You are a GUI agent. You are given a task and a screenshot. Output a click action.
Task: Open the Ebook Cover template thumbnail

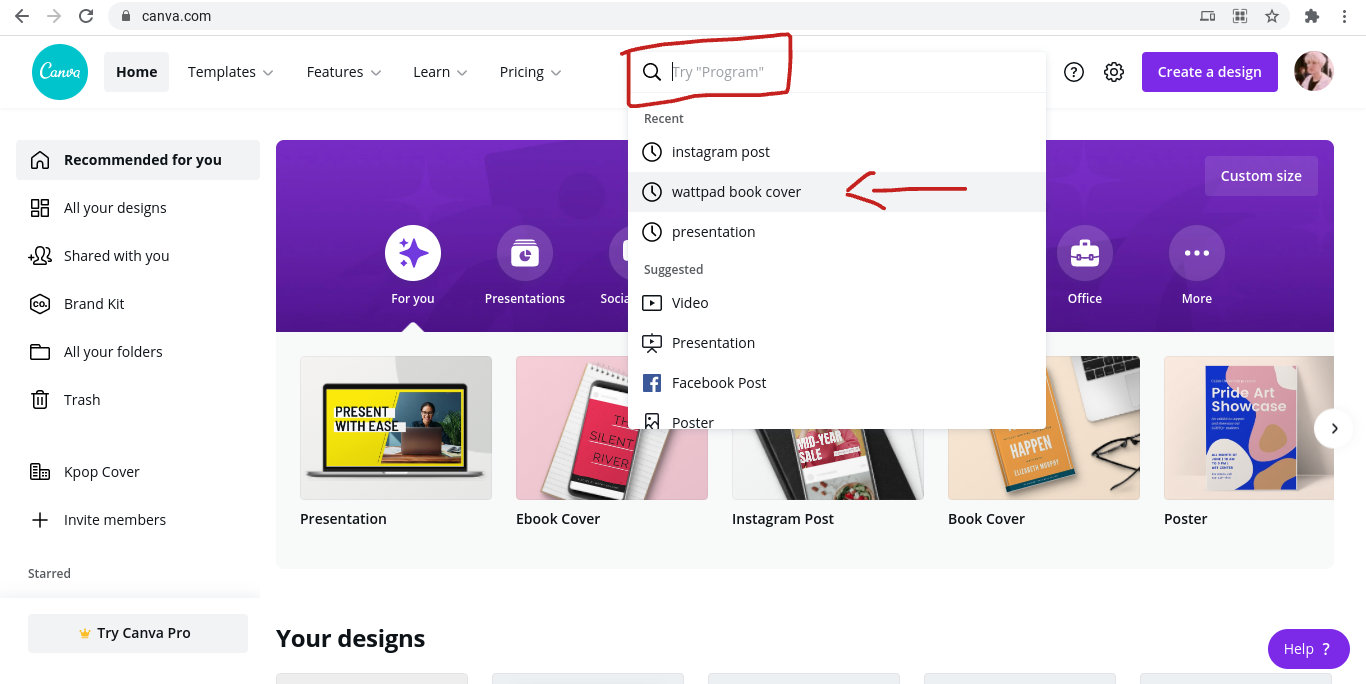[x=612, y=428]
